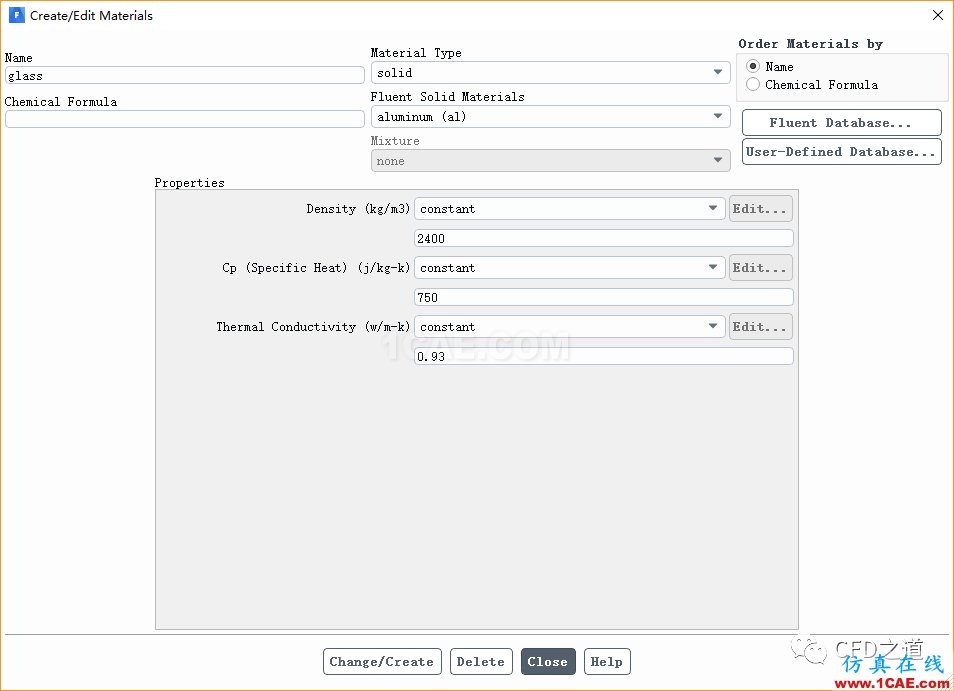
Task: Click the empty Chemical Formula input field
Action: pos(185,119)
